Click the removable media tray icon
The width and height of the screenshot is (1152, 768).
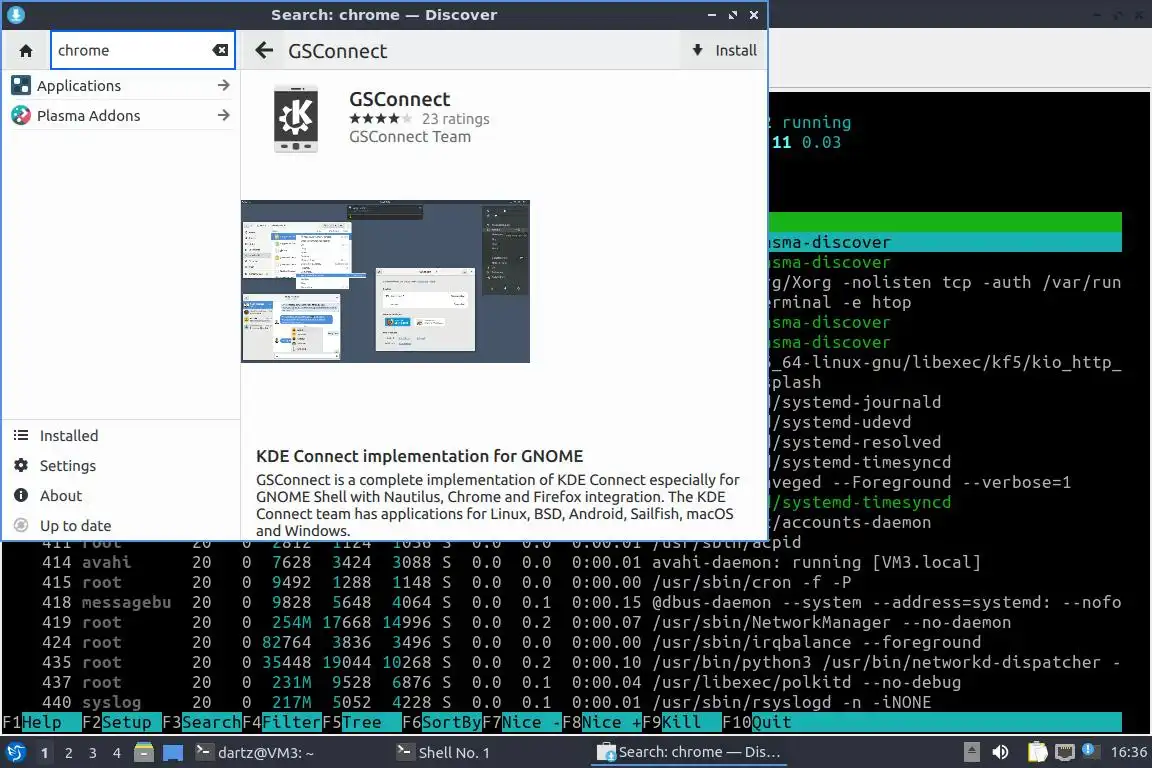(971, 752)
